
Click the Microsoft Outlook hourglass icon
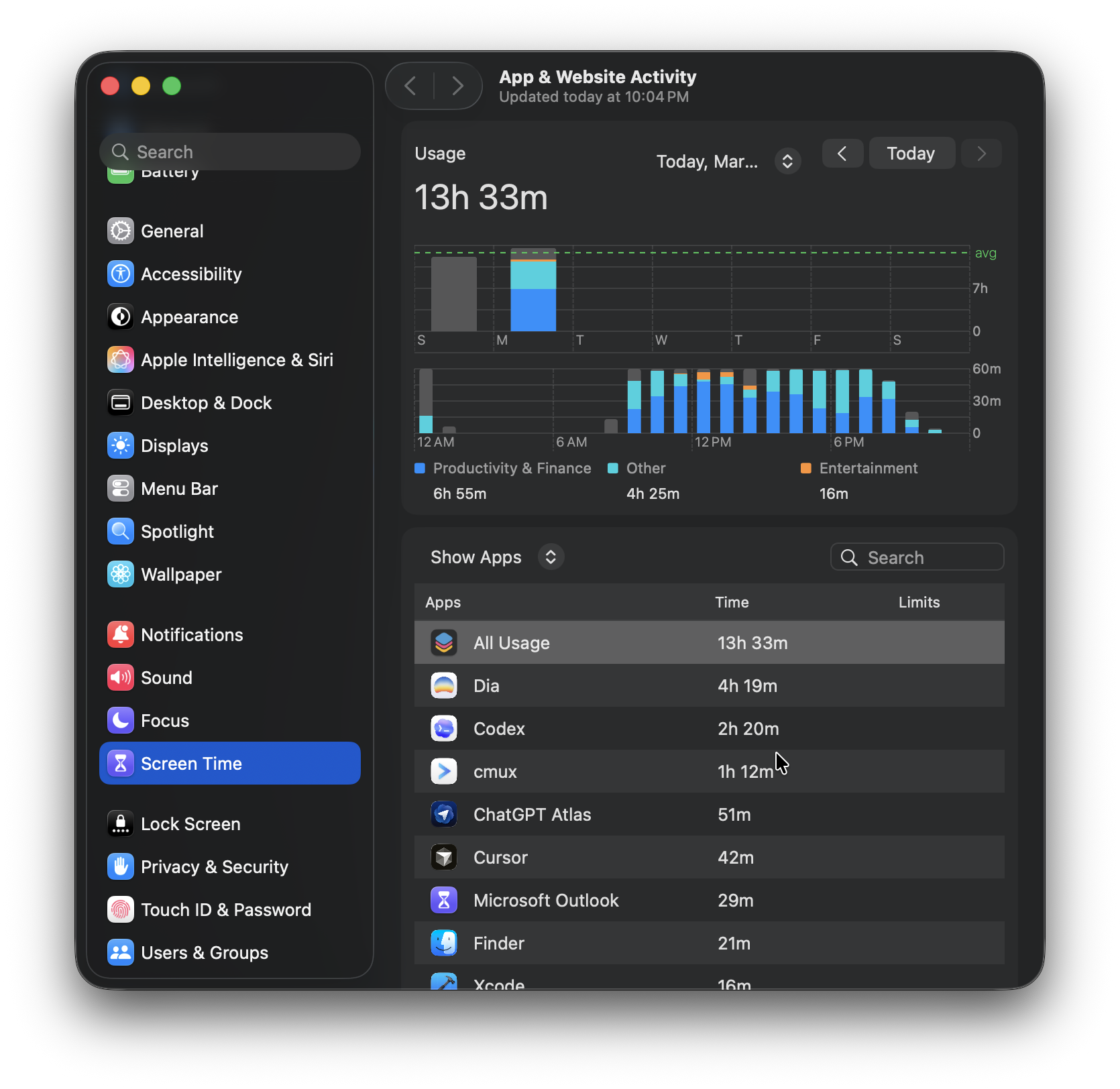443,901
